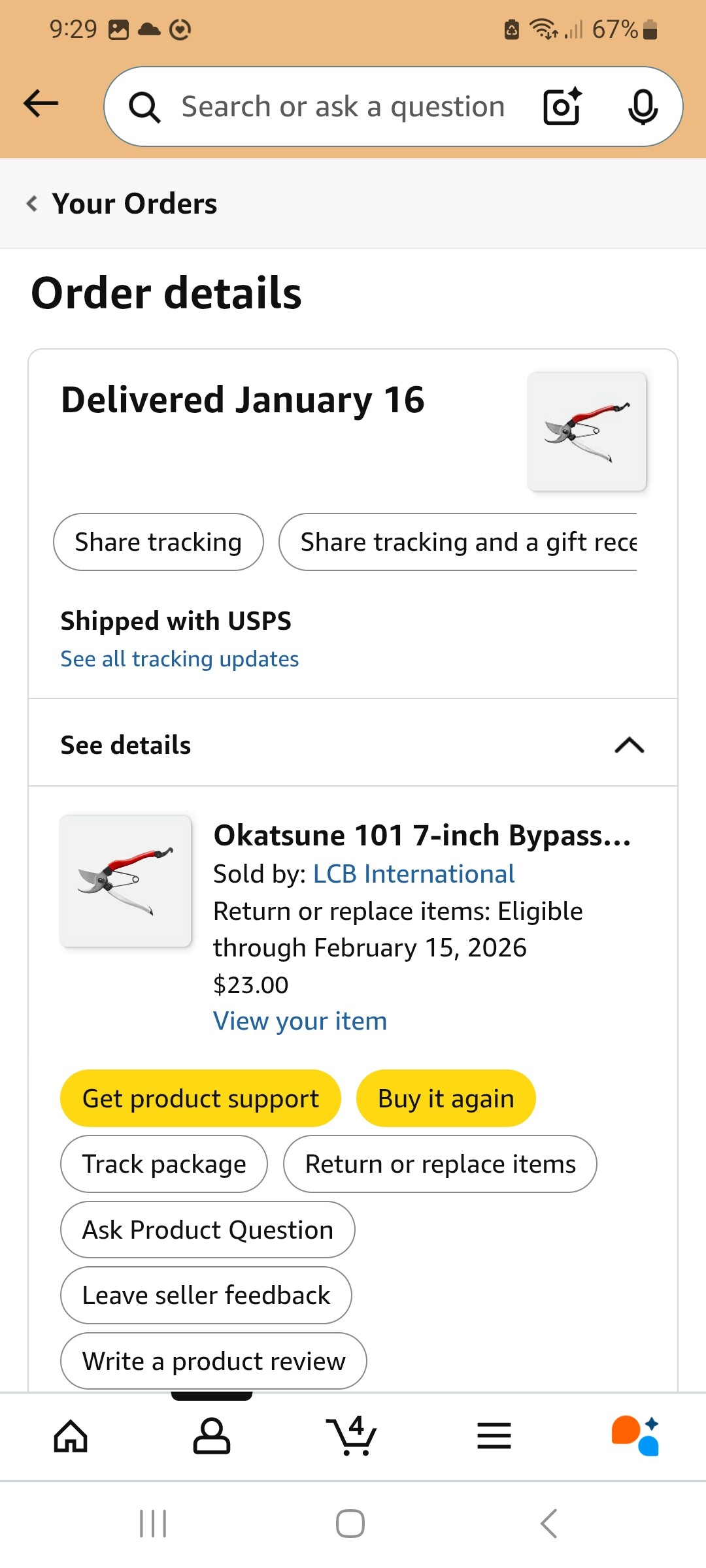706x1568 pixels.
Task: Open camera lens search icon
Action: [562, 106]
